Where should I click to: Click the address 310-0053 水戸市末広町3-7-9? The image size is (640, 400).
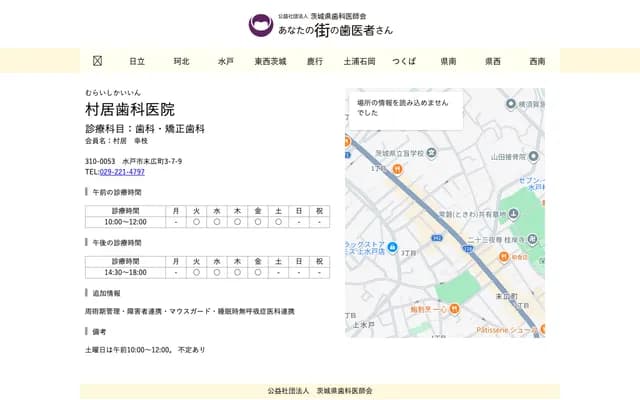[x=133, y=161]
